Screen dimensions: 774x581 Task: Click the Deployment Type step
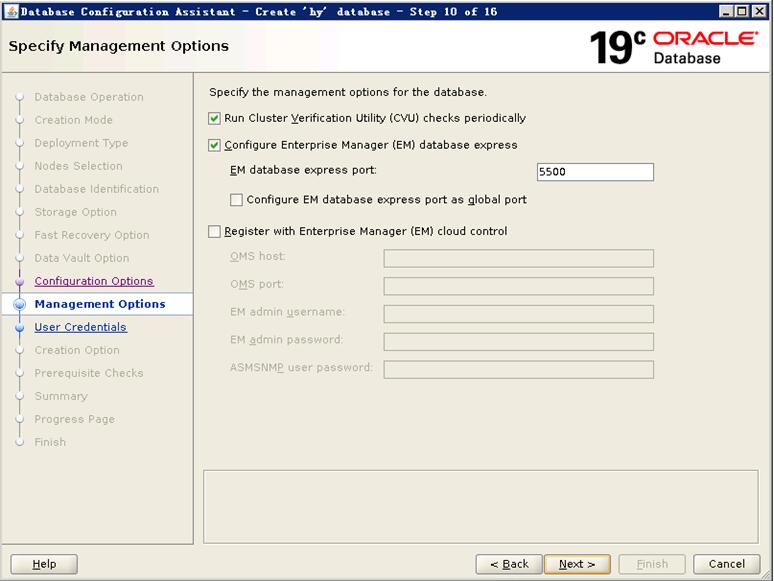point(81,143)
